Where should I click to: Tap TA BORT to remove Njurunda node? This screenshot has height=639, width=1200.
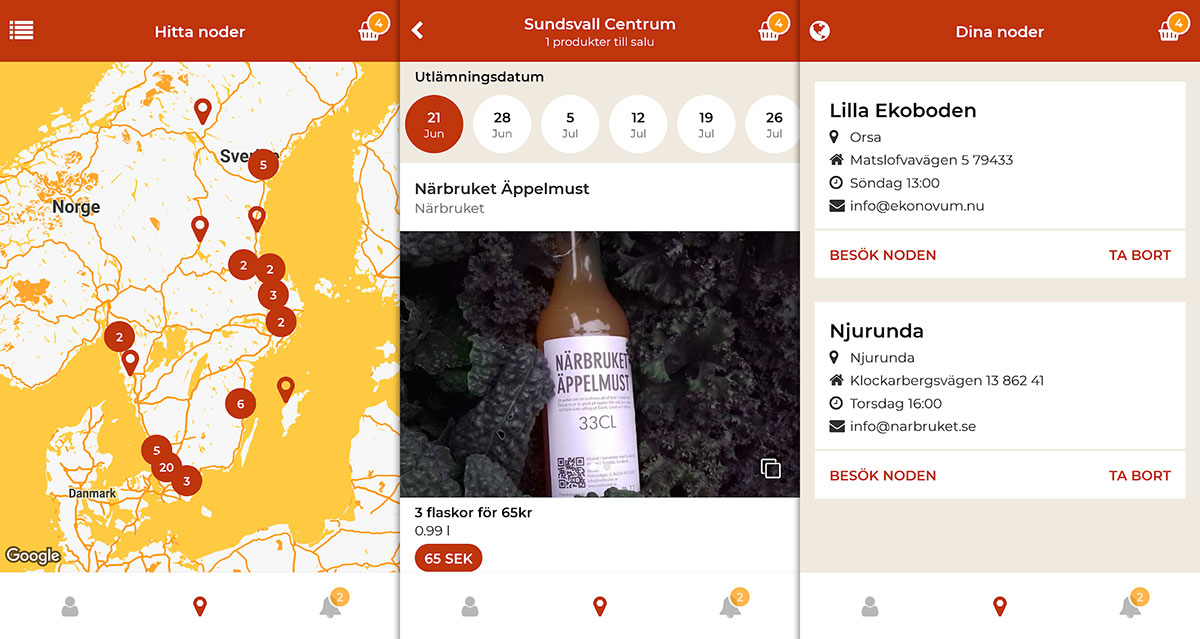pyautogui.click(x=1139, y=475)
